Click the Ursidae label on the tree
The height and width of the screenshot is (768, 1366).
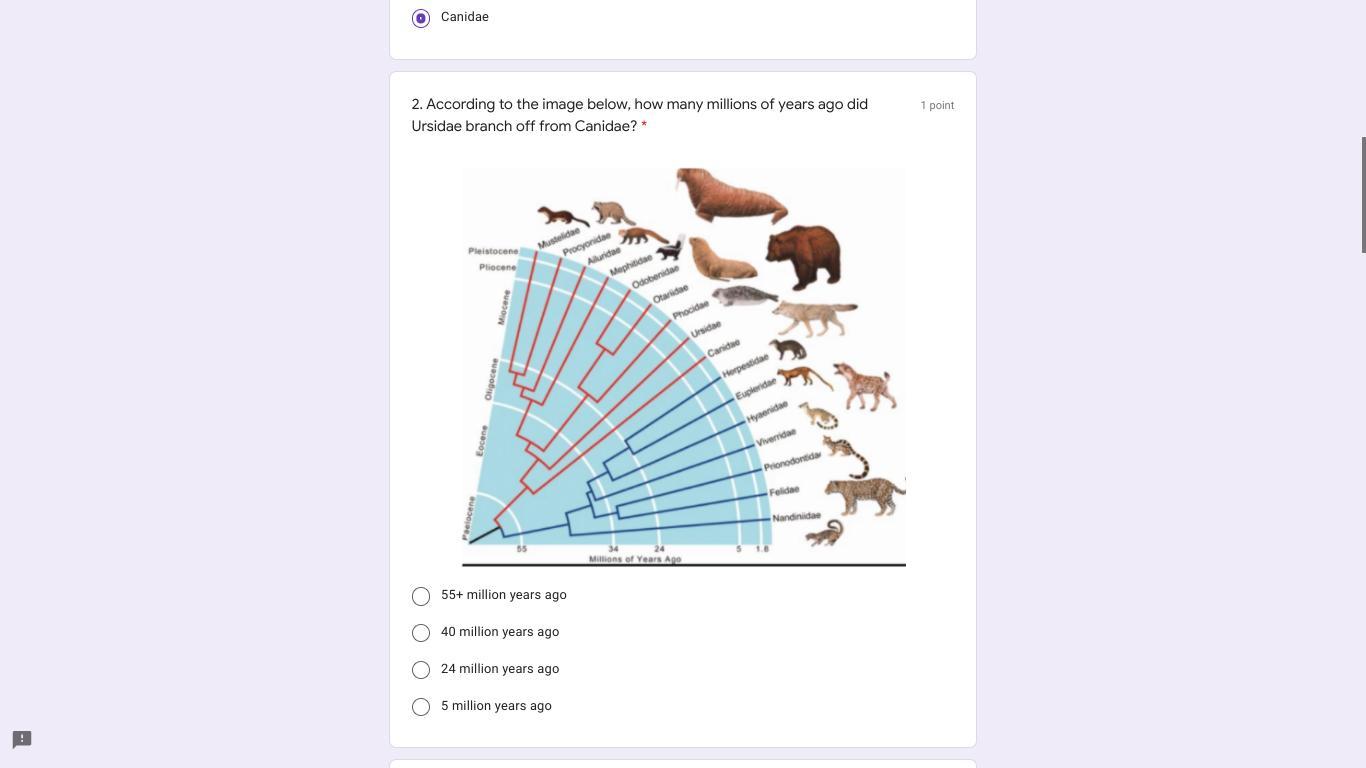click(x=705, y=329)
